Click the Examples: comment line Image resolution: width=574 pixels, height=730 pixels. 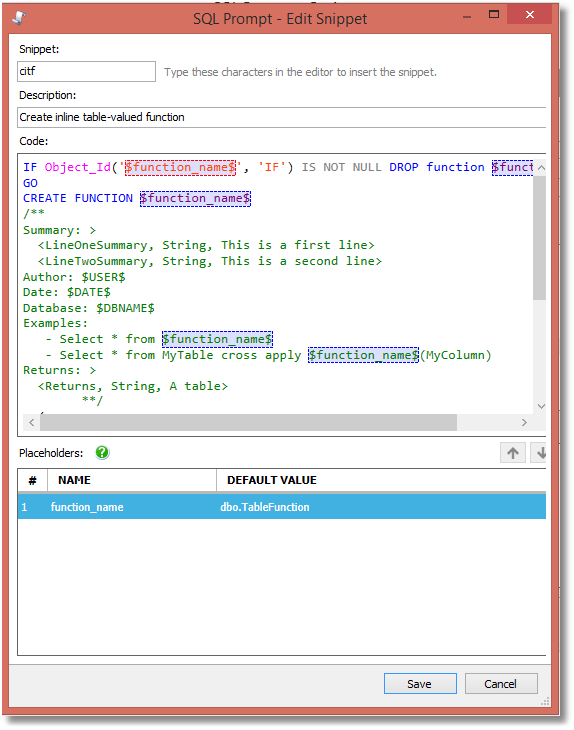click(55, 323)
